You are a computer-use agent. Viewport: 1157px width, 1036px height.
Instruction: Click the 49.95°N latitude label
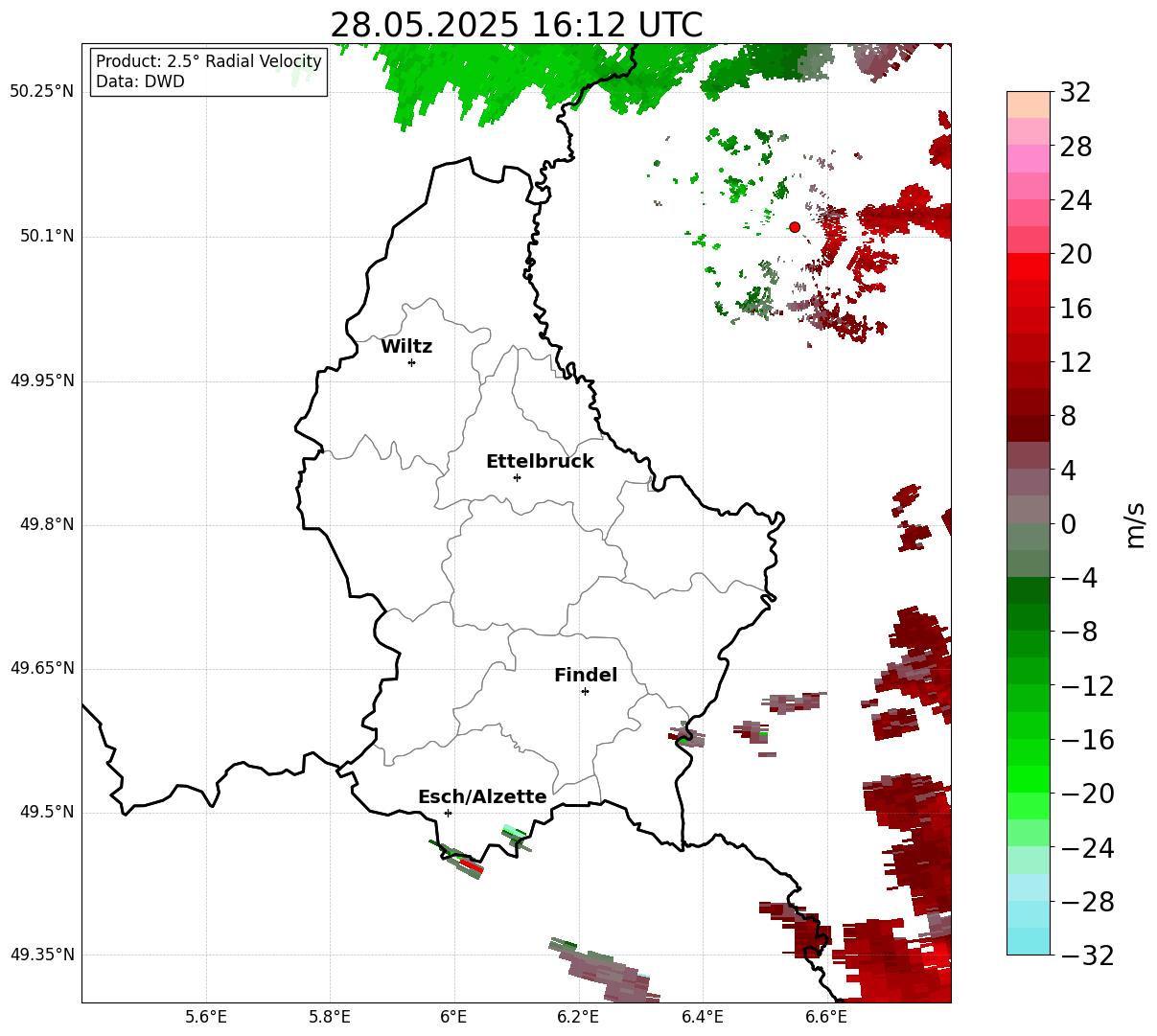click(x=41, y=380)
